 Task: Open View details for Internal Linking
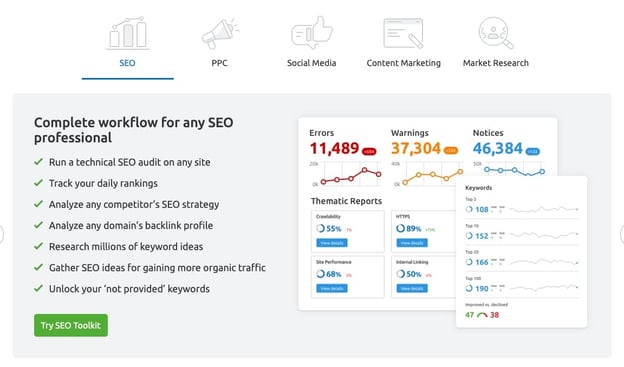pos(412,288)
